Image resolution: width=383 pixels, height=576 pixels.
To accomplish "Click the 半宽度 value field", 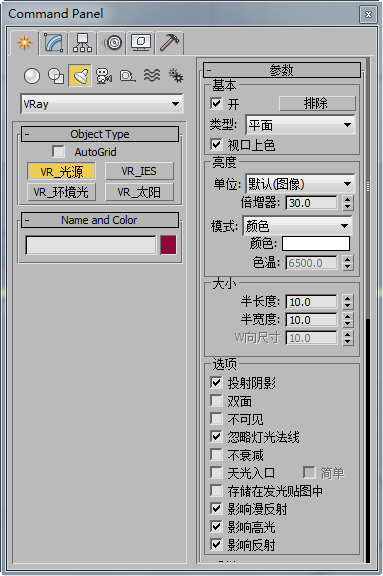I will [x=311, y=320].
